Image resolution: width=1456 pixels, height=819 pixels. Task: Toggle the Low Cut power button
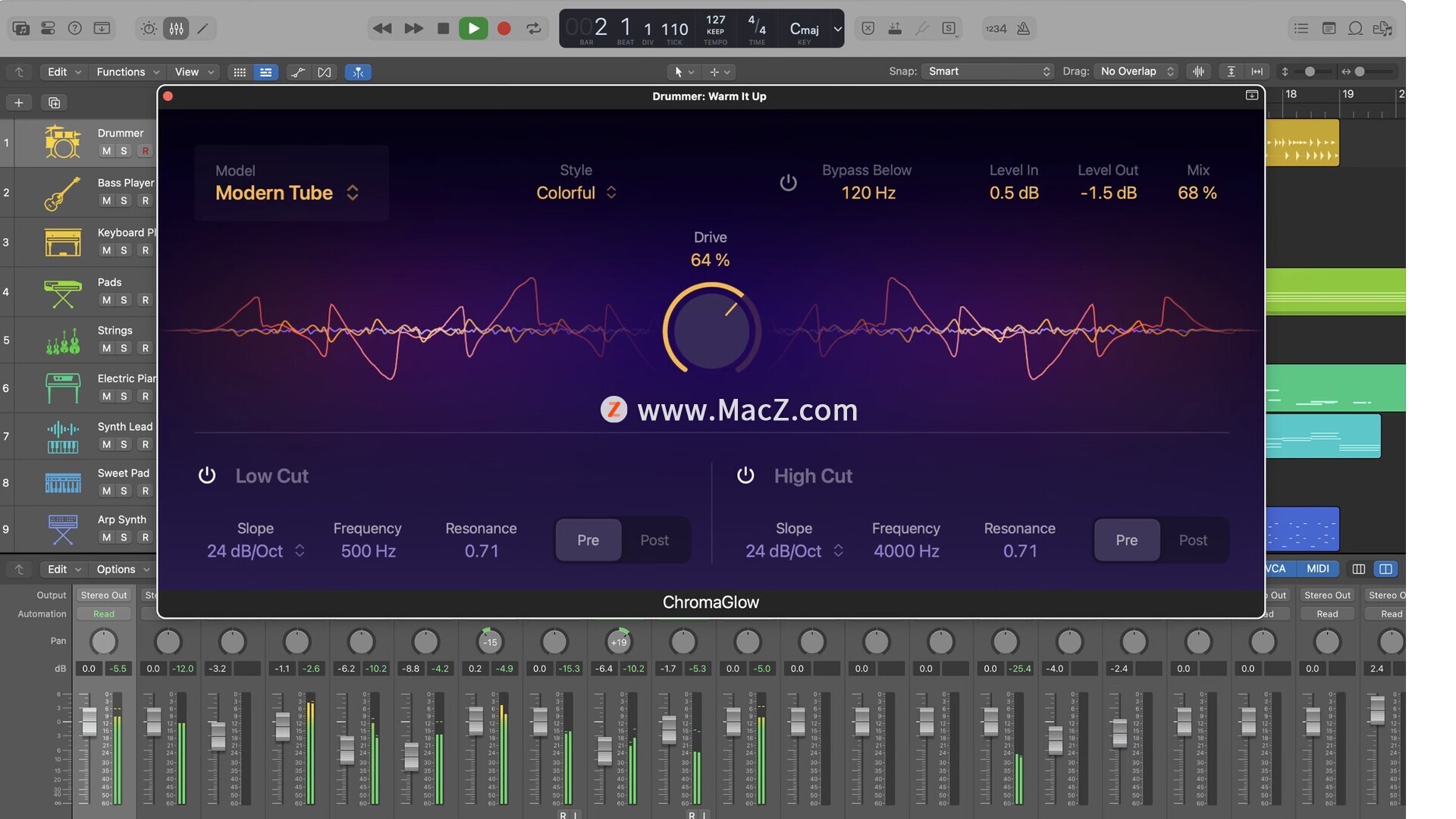click(207, 475)
